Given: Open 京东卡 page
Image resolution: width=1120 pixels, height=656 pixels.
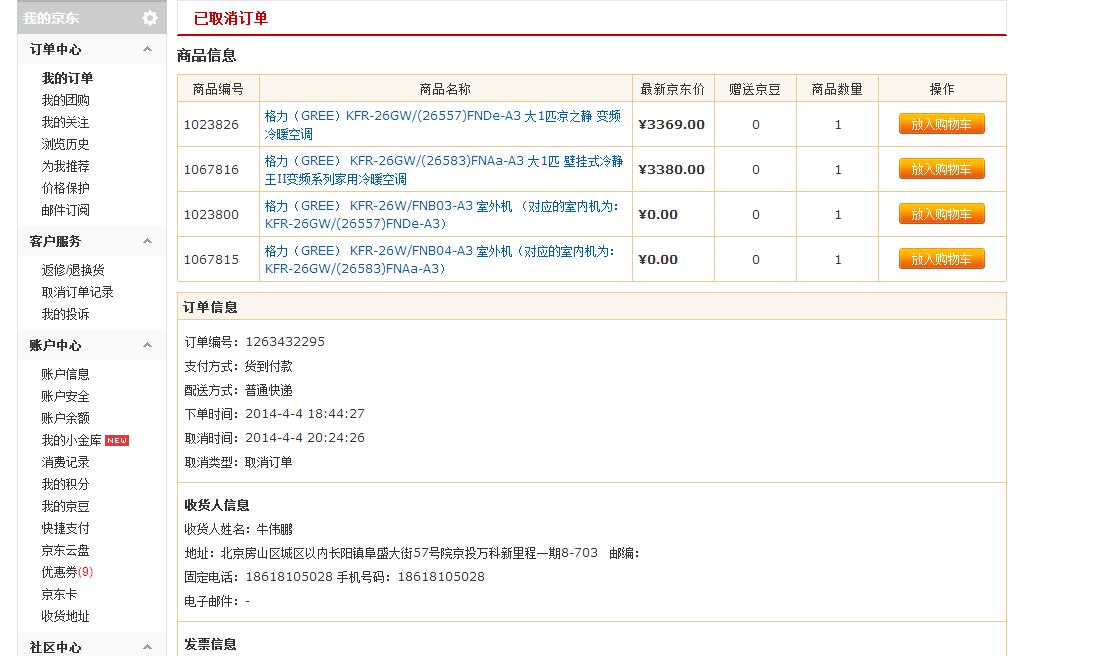Looking at the screenshot, I should (59, 595).
